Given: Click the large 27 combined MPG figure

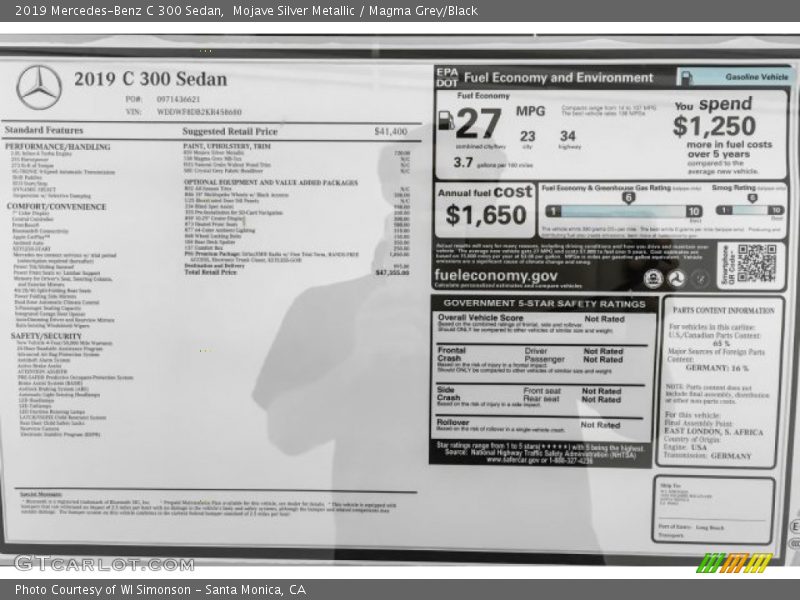Looking at the screenshot, I should point(478,124).
